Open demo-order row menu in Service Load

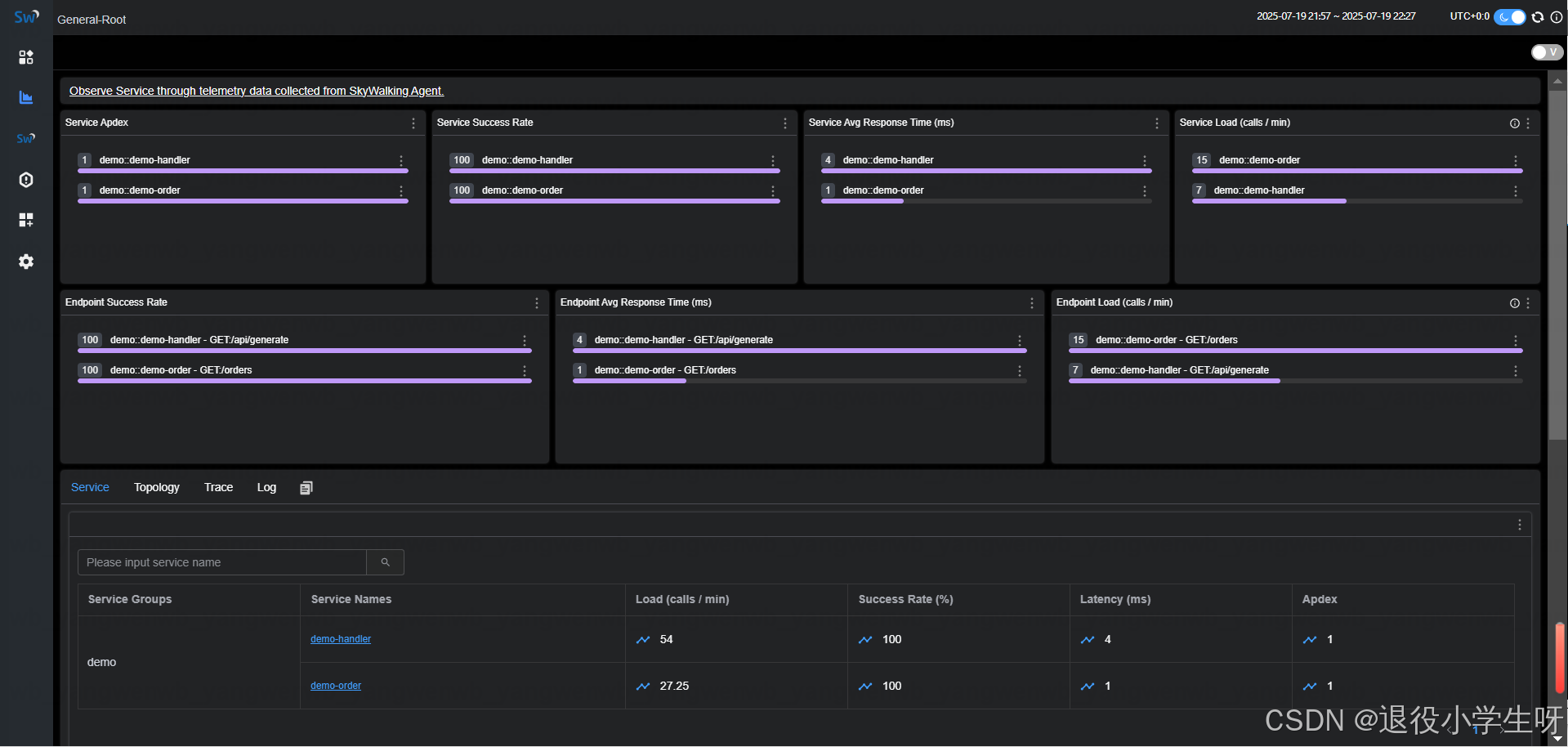pyautogui.click(x=1516, y=161)
